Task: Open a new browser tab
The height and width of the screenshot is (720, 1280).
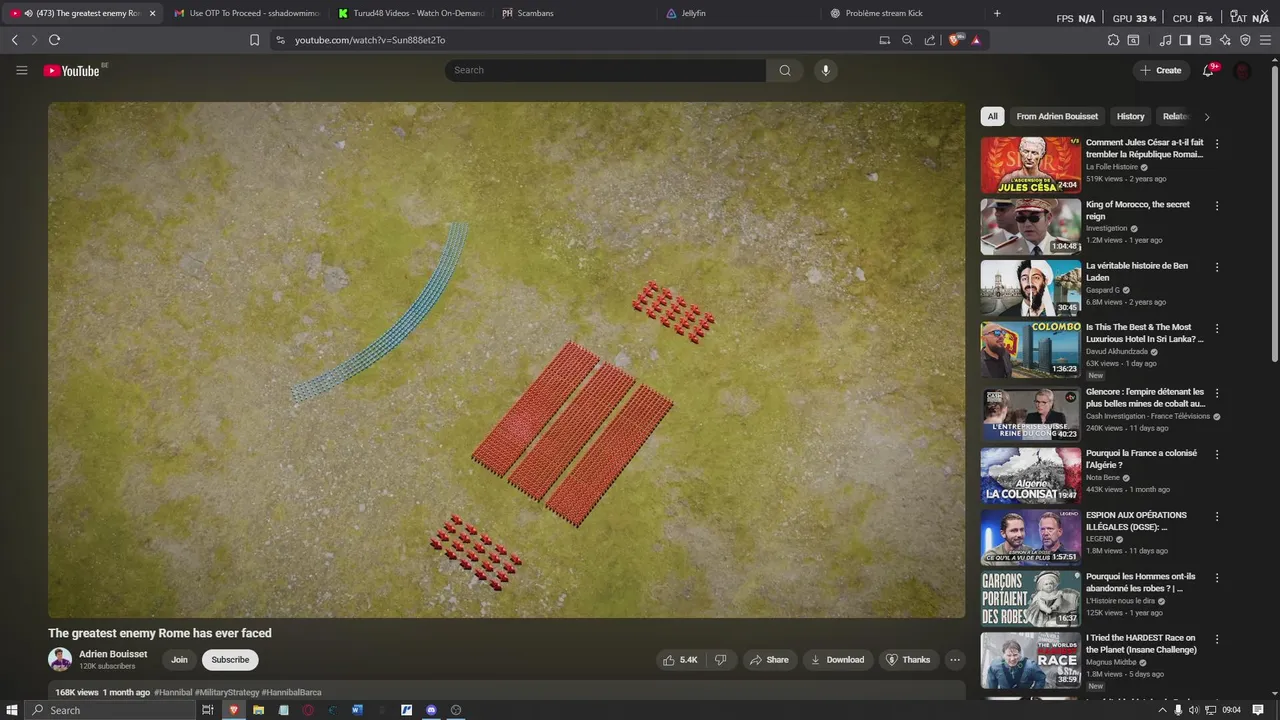Action: pyautogui.click(x=997, y=13)
